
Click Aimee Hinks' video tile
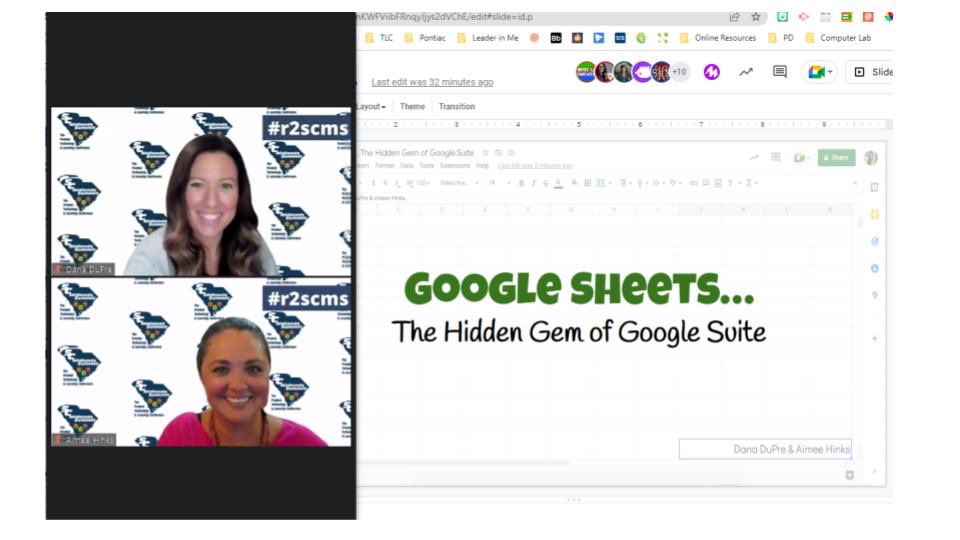coord(201,362)
